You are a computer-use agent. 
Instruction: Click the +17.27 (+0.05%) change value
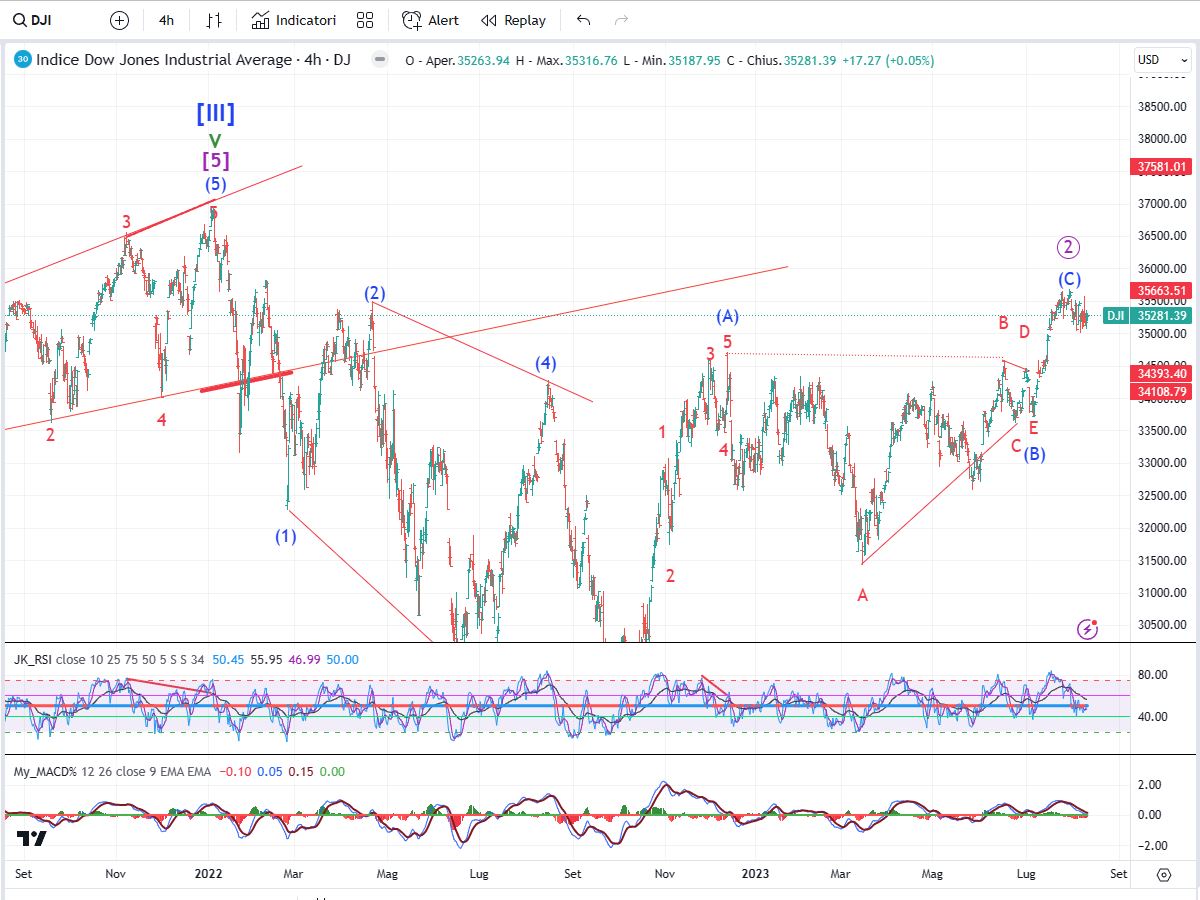(888, 60)
